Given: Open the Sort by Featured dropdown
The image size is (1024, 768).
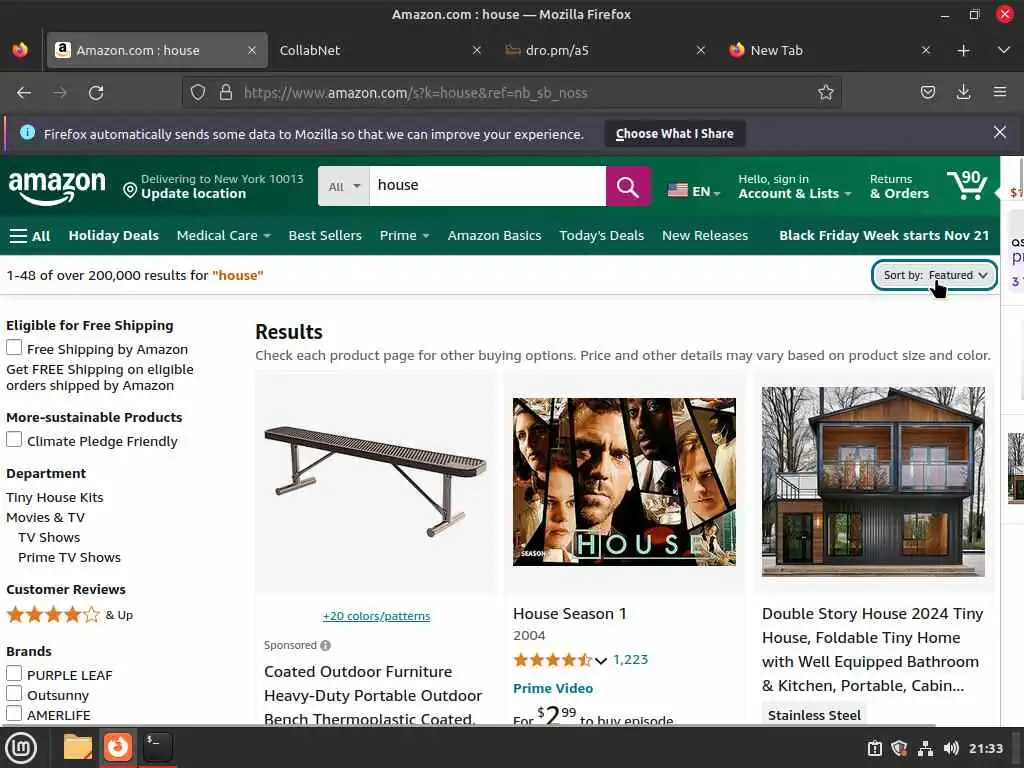Looking at the screenshot, I should [x=934, y=275].
